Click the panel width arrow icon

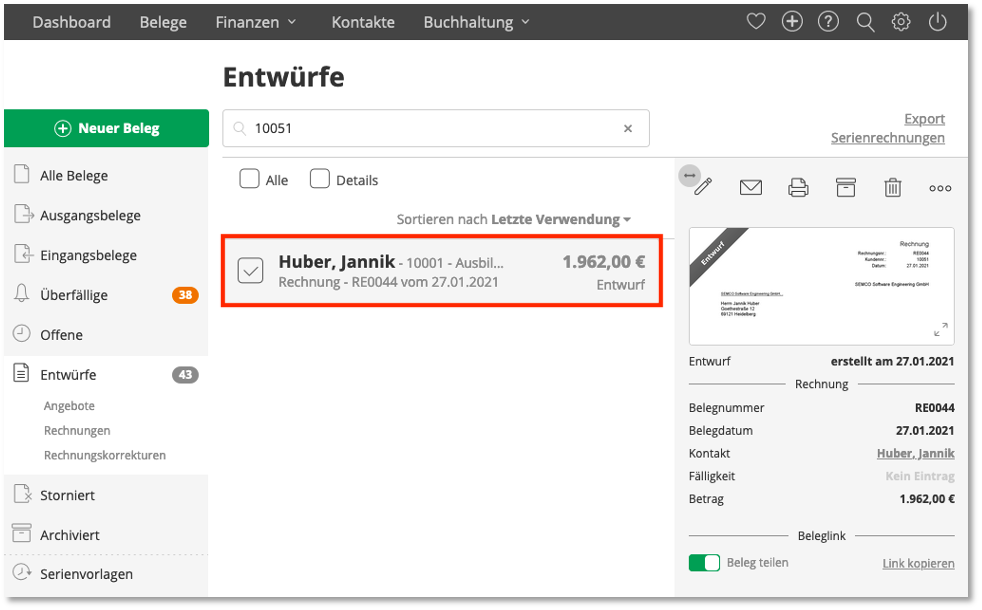point(689,175)
